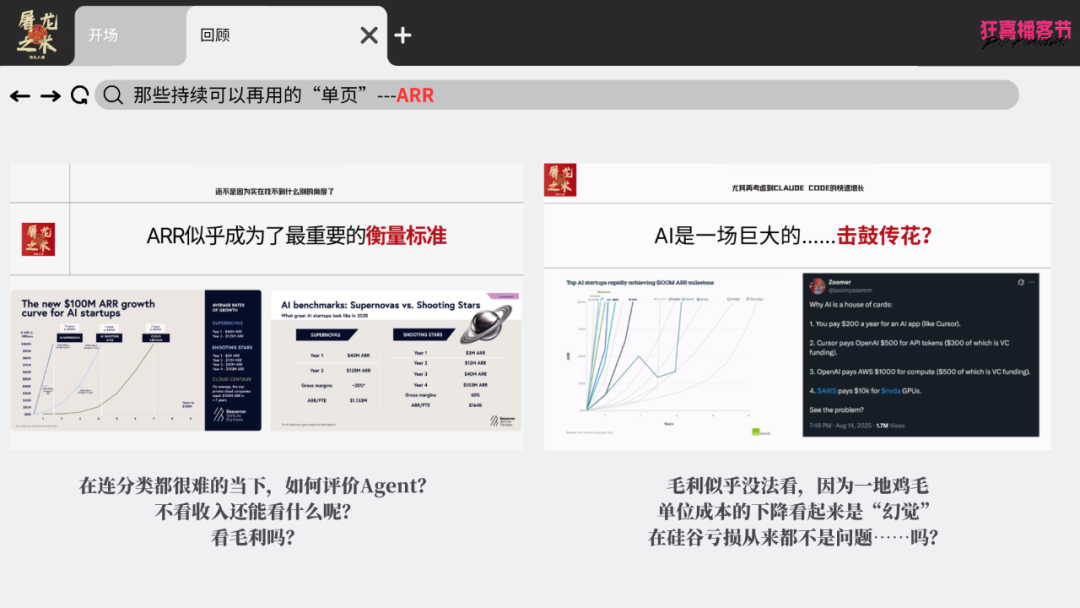The width and height of the screenshot is (1080, 608).
Task: Click the $nvda link in the tweet
Action: [x=891, y=390]
